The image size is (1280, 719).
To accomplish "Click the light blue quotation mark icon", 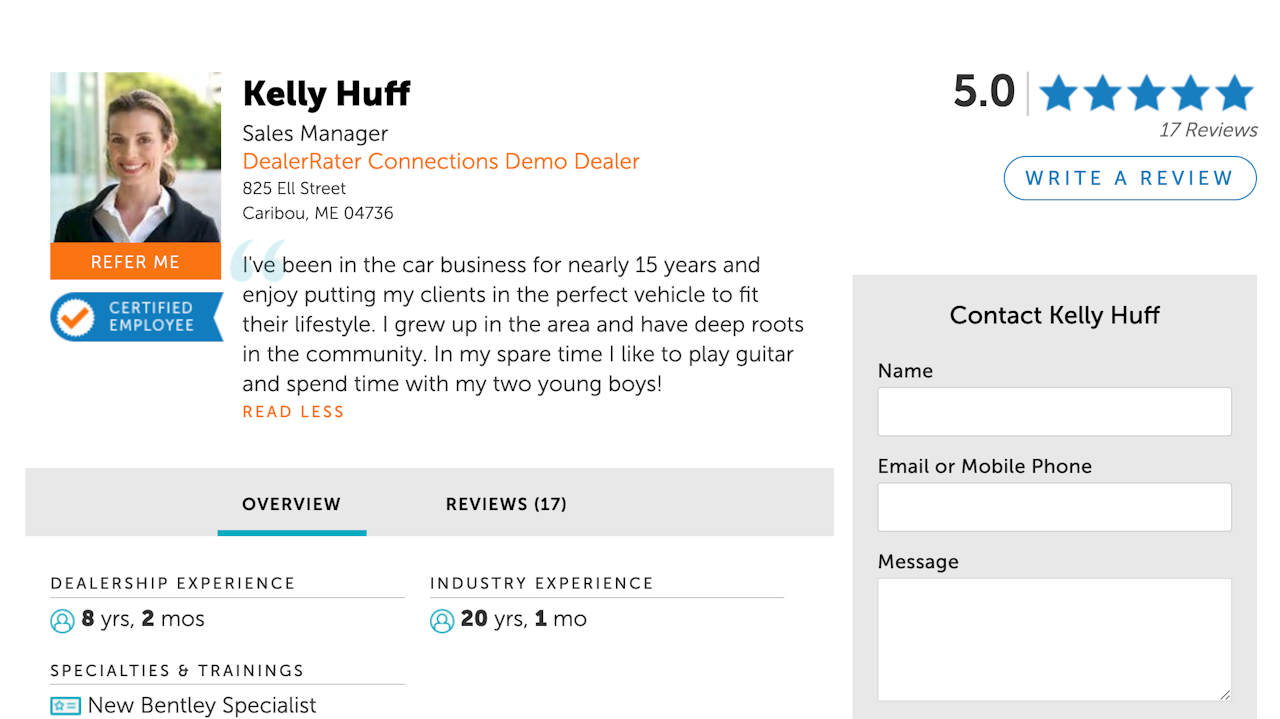I will point(256,260).
